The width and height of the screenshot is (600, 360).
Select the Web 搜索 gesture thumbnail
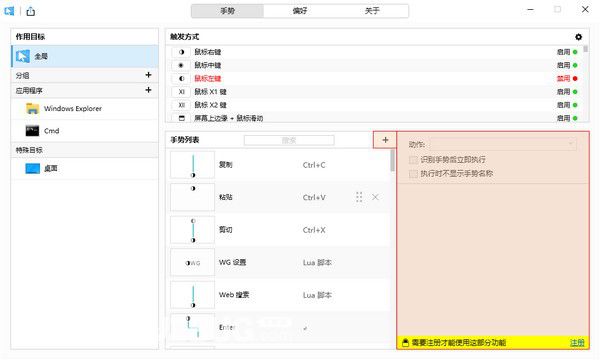tap(192, 295)
